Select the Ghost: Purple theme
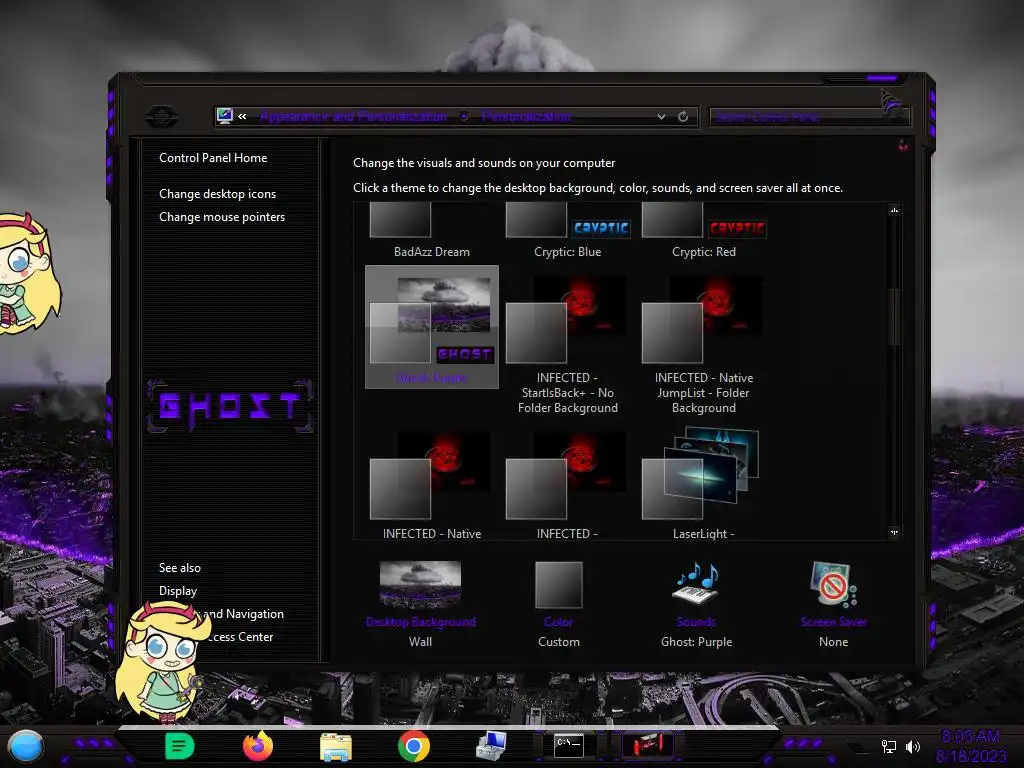Image resolution: width=1024 pixels, height=768 pixels. [432, 327]
